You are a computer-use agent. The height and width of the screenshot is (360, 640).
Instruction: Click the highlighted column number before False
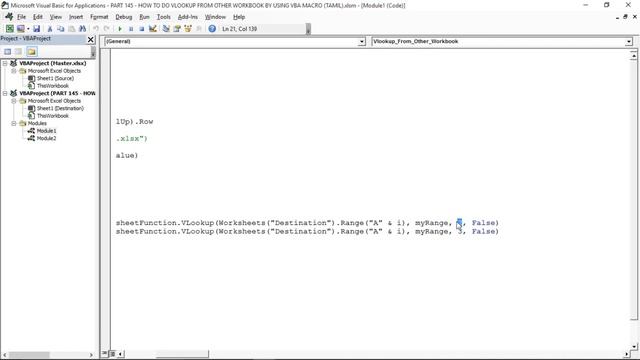(x=459, y=223)
